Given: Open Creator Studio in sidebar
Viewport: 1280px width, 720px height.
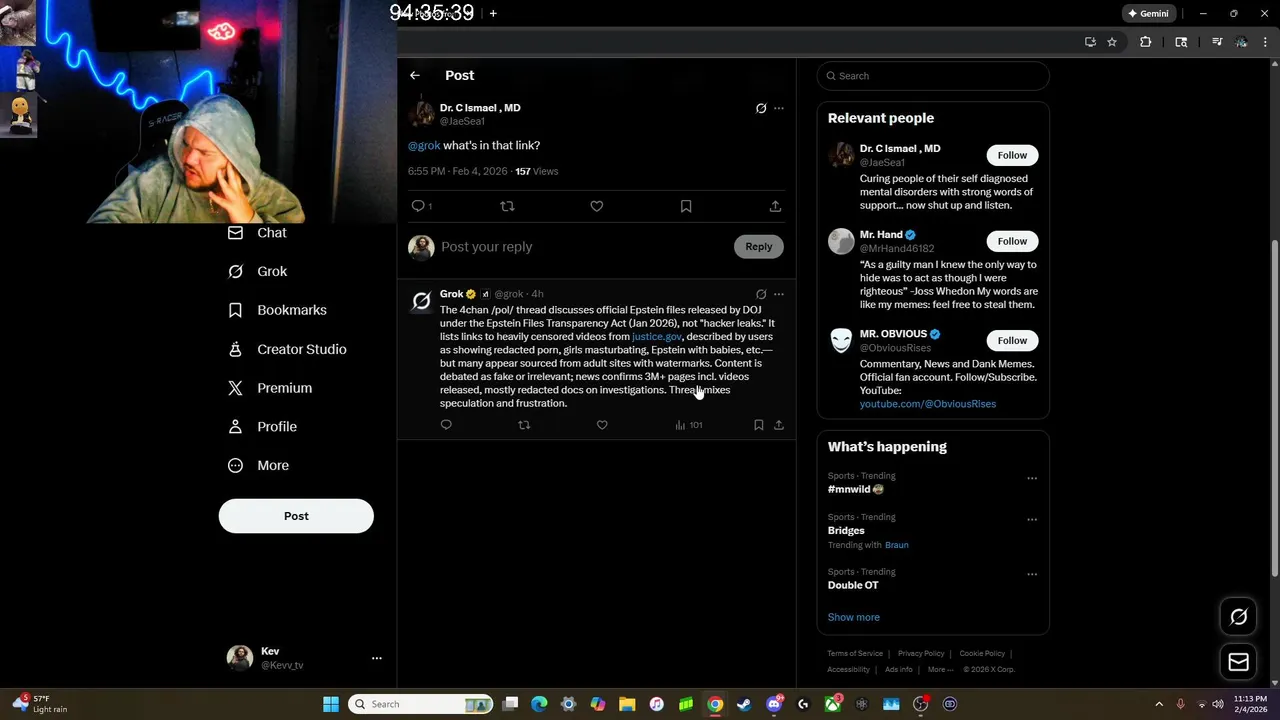Looking at the screenshot, I should pyautogui.click(x=288, y=349).
